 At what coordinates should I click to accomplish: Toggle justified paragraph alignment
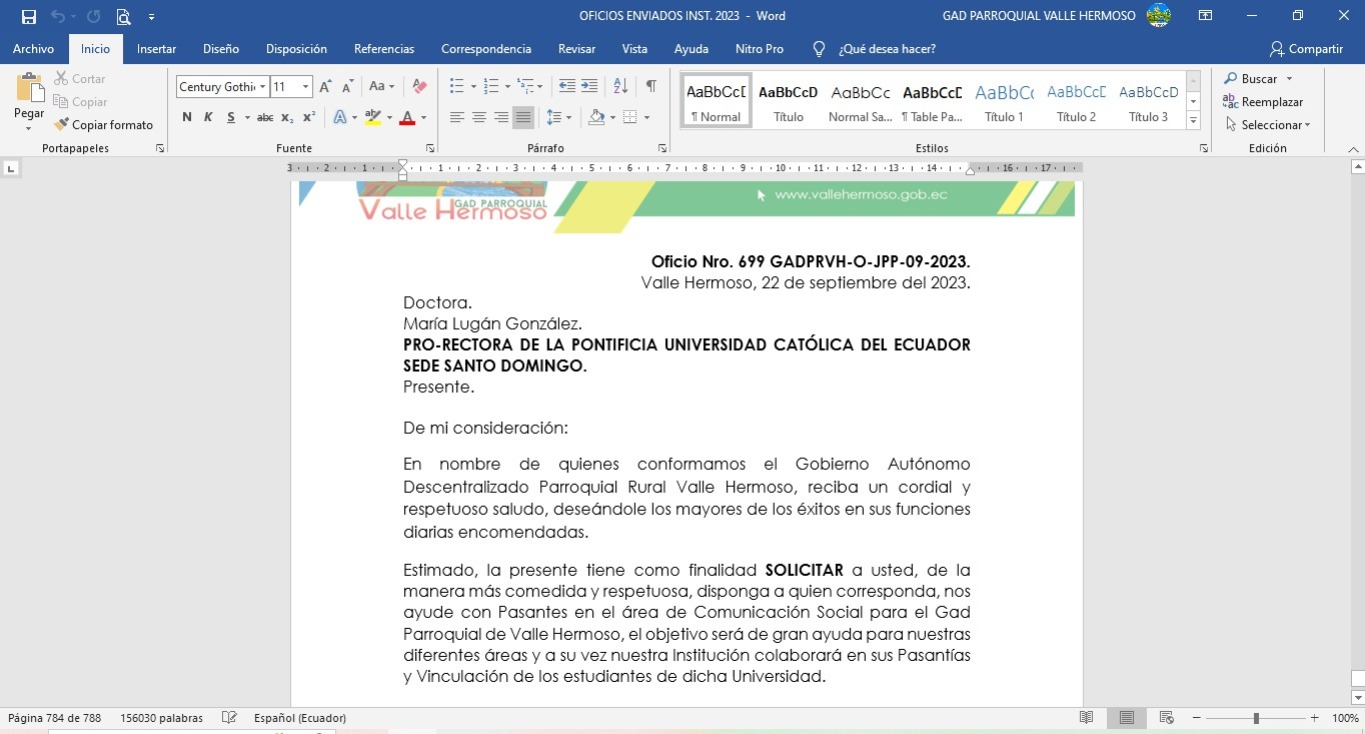point(523,117)
